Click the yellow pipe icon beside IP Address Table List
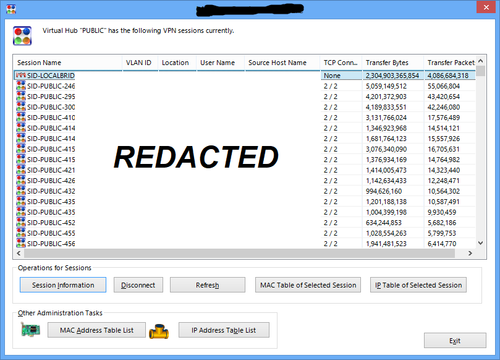 [159, 331]
